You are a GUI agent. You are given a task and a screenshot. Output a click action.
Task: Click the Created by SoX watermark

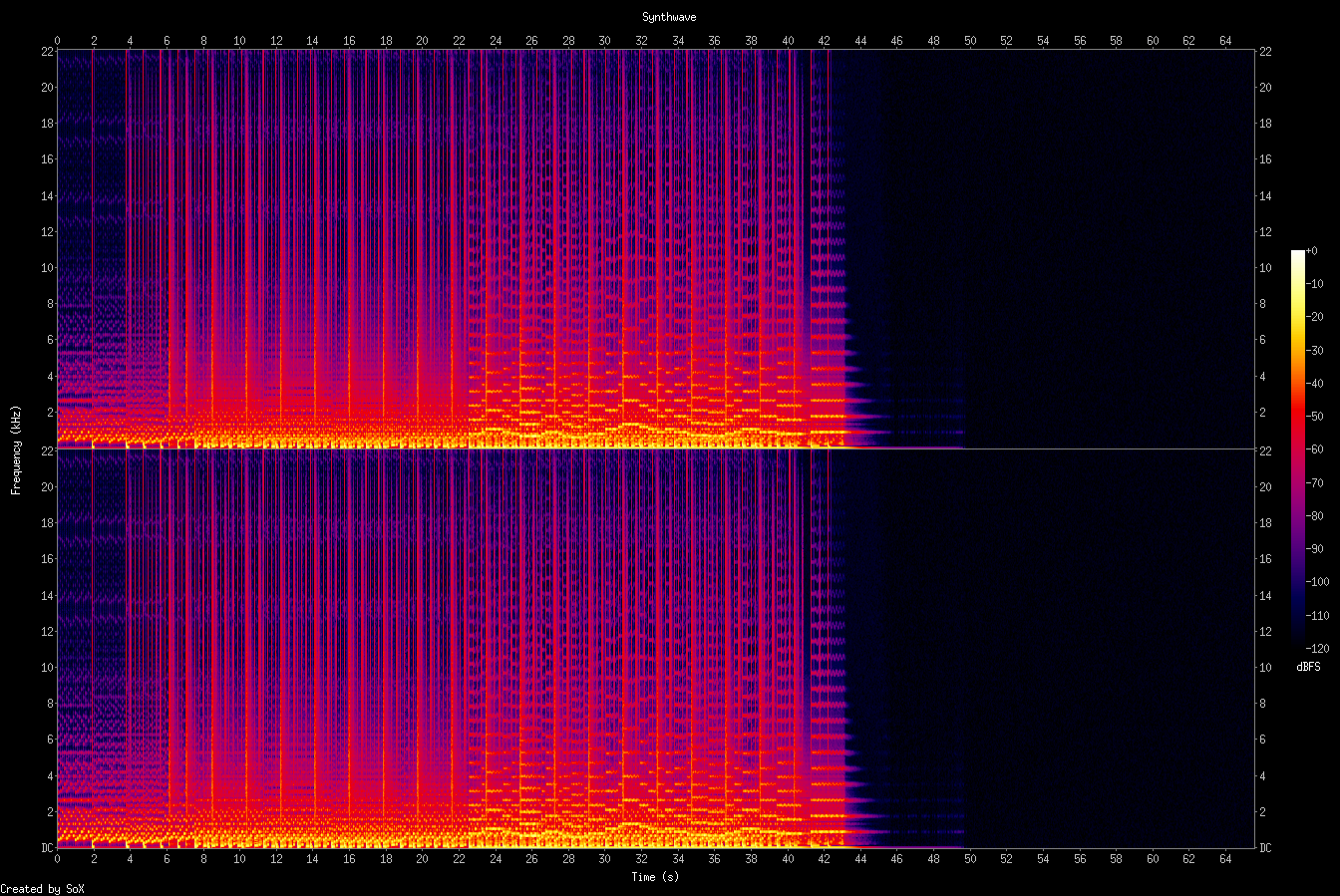(x=42, y=888)
